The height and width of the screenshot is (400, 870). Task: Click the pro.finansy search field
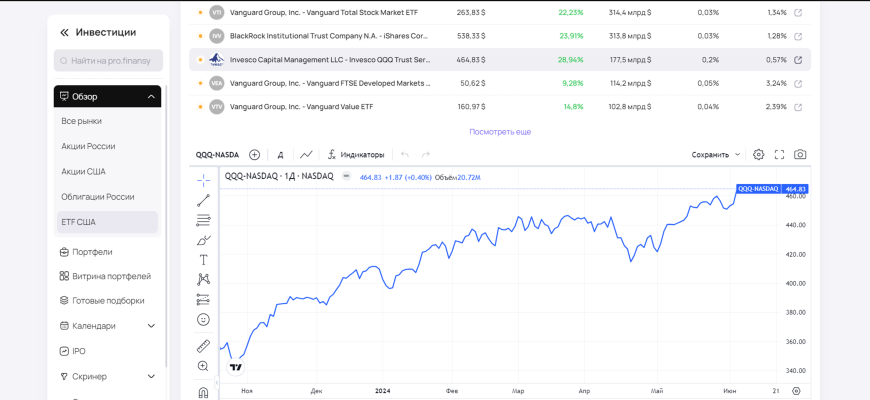(x=108, y=61)
